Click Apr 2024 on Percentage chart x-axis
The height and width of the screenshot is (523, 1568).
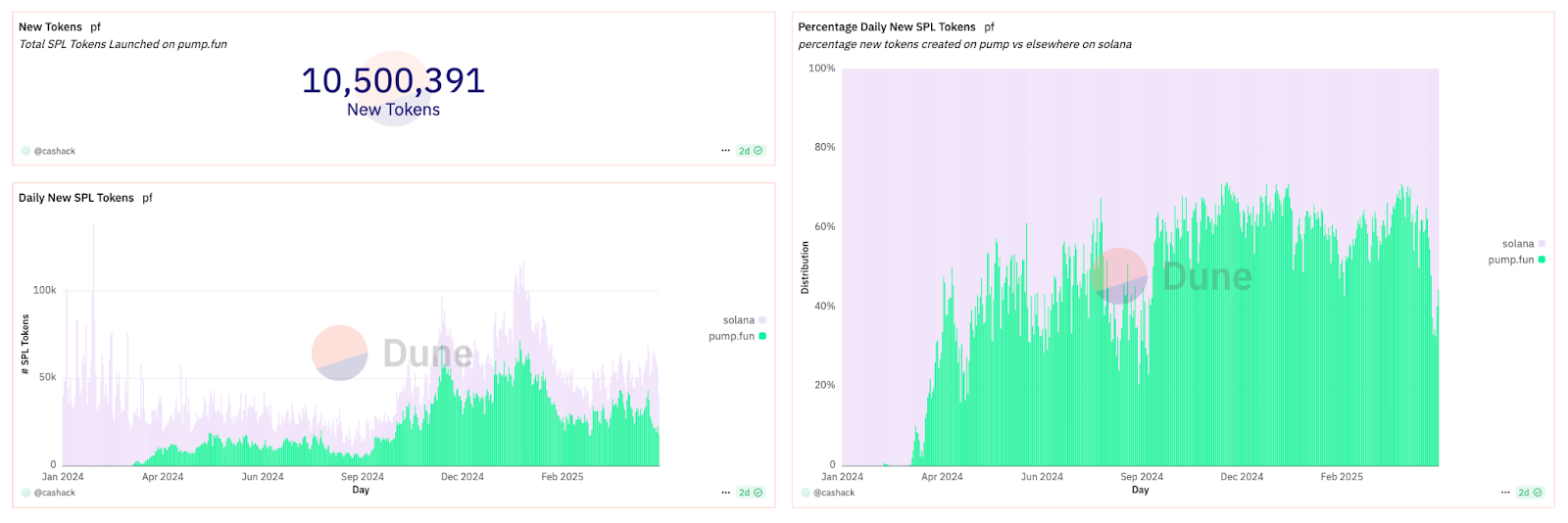click(942, 477)
